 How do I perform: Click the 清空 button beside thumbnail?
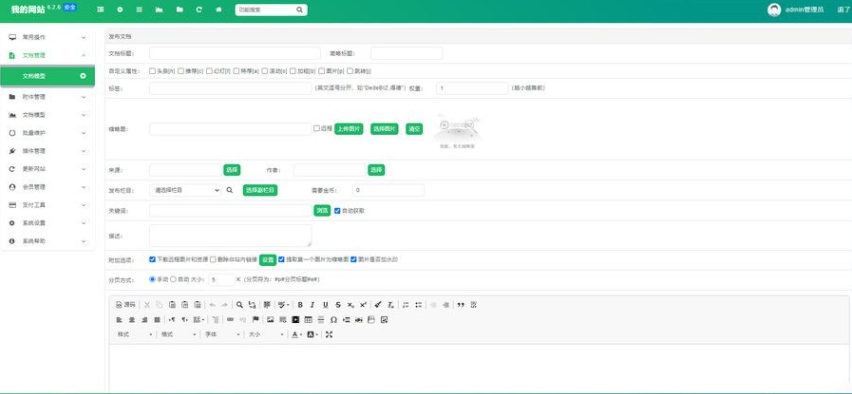(414, 129)
